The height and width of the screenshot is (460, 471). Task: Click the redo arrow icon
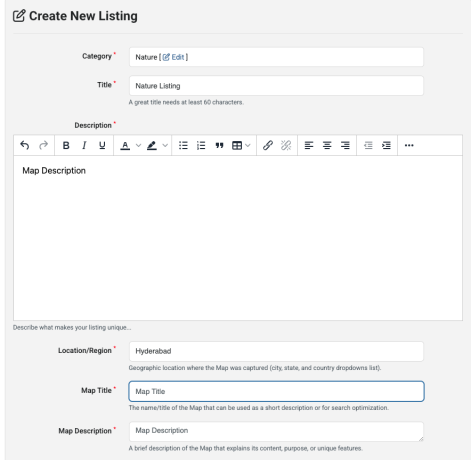click(x=43, y=145)
